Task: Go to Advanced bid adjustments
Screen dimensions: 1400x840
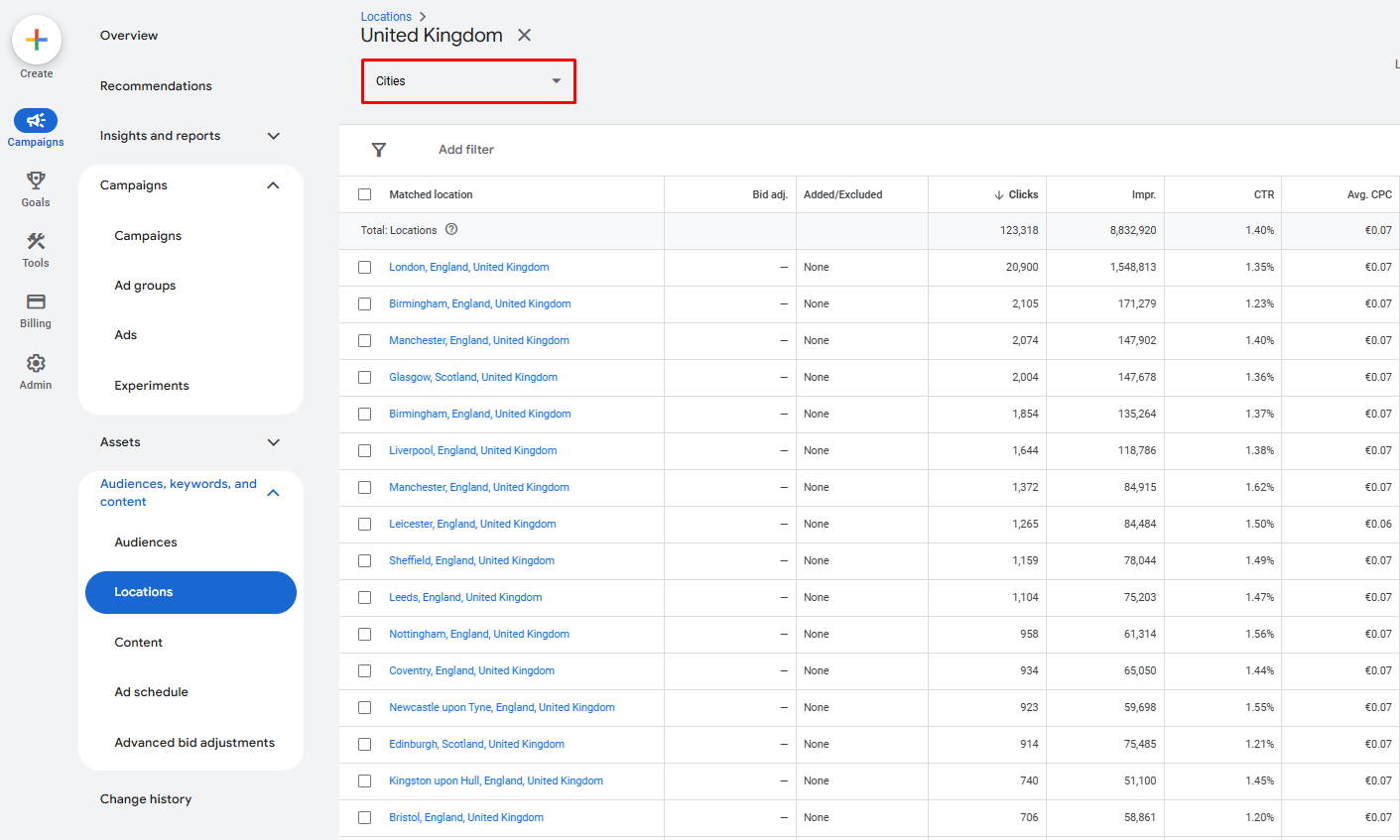Action: pos(194,743)
